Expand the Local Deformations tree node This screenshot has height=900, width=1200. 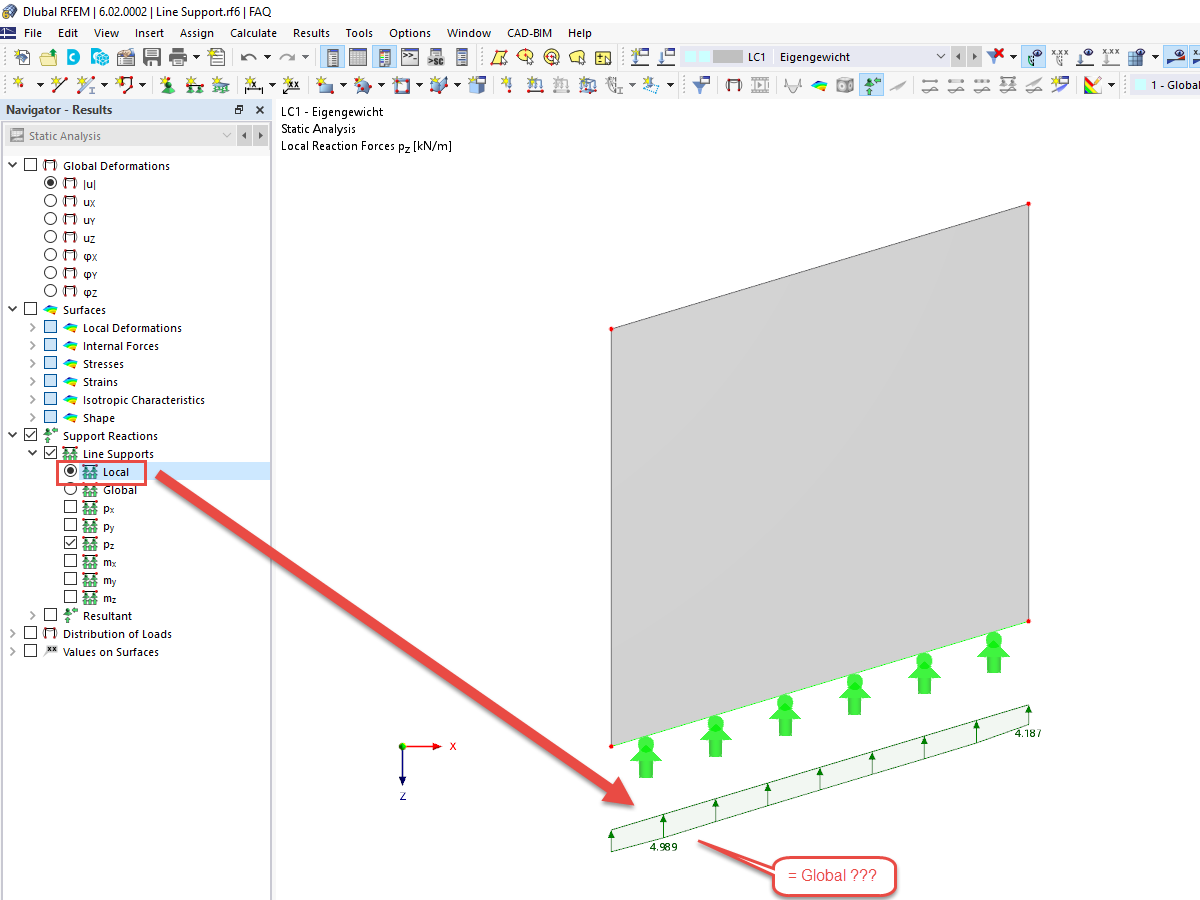(32, 327)
